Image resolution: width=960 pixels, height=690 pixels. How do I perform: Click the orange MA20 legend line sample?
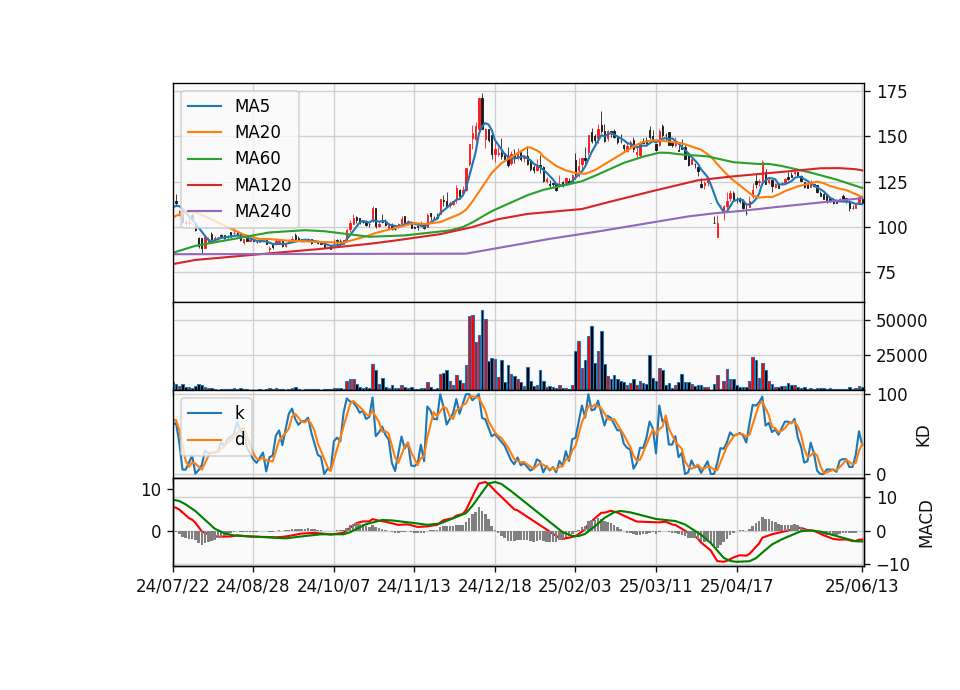tap(204, 133)
